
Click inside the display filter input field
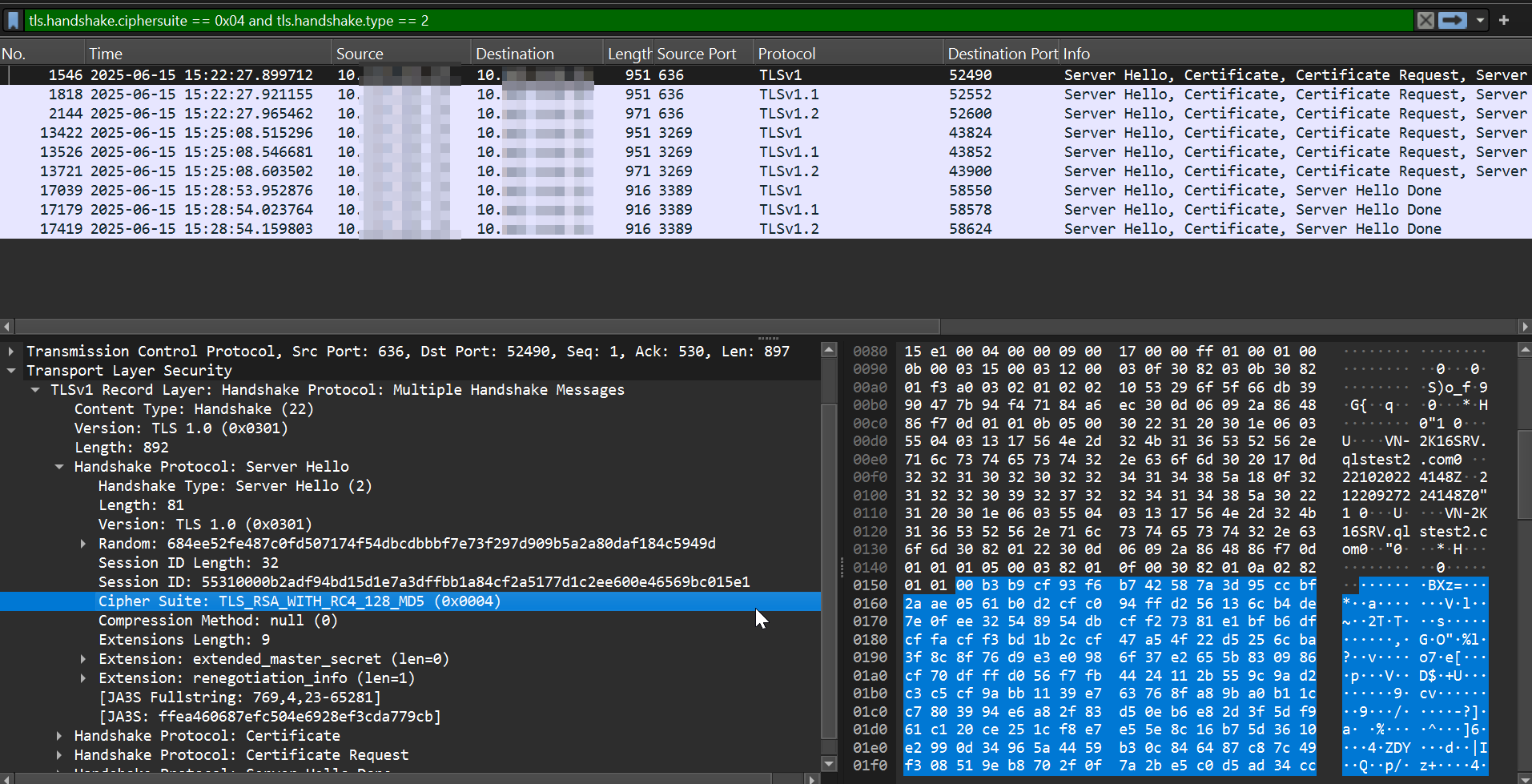pos(481,20)
